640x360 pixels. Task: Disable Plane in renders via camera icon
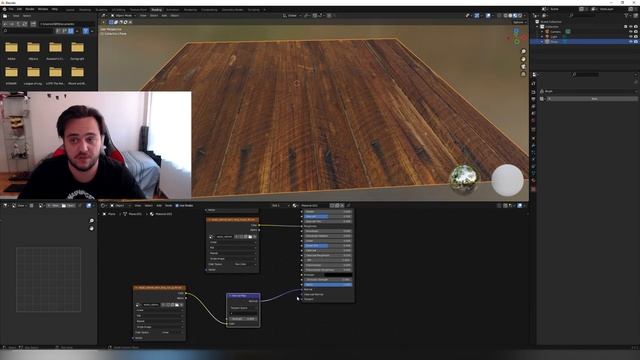click(636, 42)
